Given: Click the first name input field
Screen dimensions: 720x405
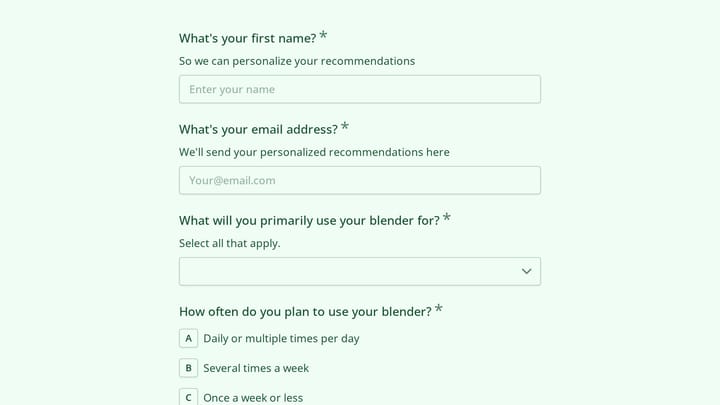Looking at the screenshot, I should pos(360,89).
